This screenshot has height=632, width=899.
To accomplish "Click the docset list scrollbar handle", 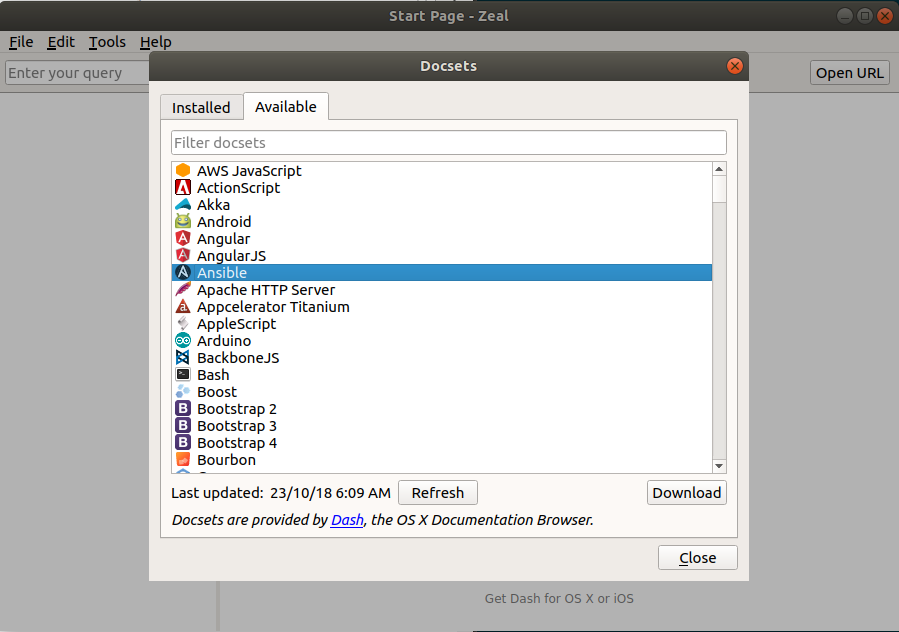I will 719,189.
